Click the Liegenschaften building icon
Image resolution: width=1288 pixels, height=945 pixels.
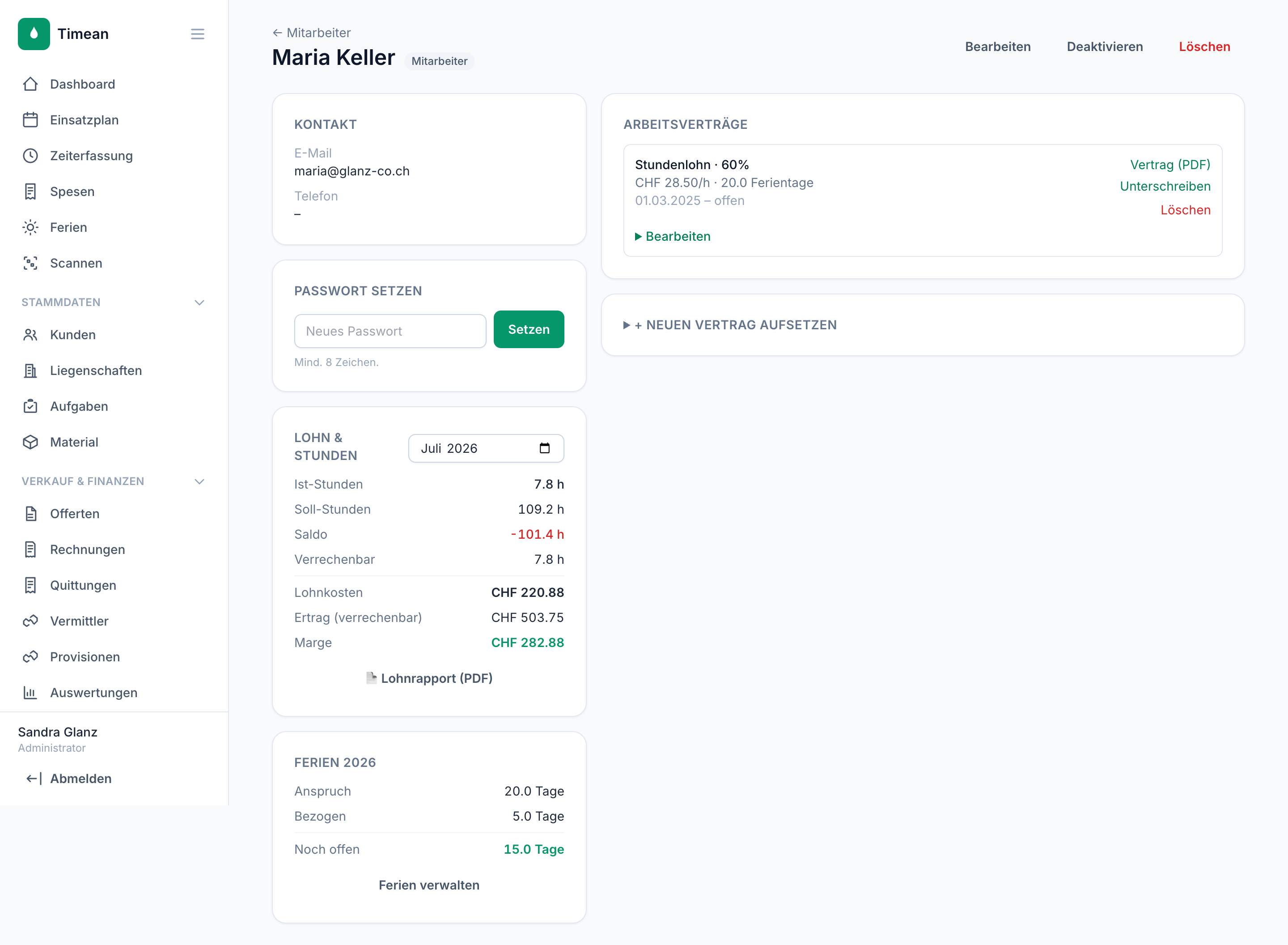pyautogui.click(x=30, y=370)
